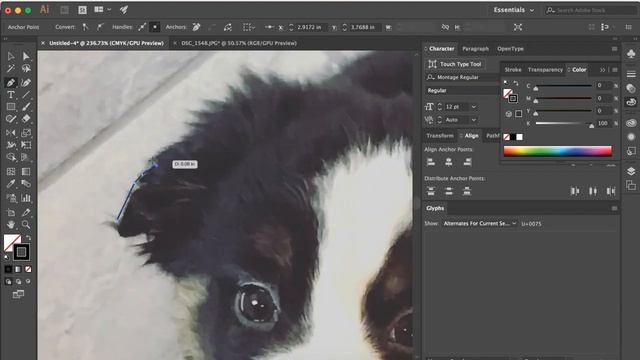
Task: Click the CMYK color spectrum bar
Action: [558, 151]
